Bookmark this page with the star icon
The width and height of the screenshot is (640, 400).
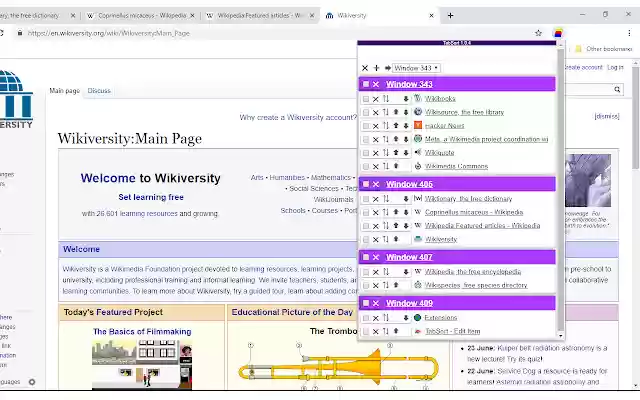538,33
